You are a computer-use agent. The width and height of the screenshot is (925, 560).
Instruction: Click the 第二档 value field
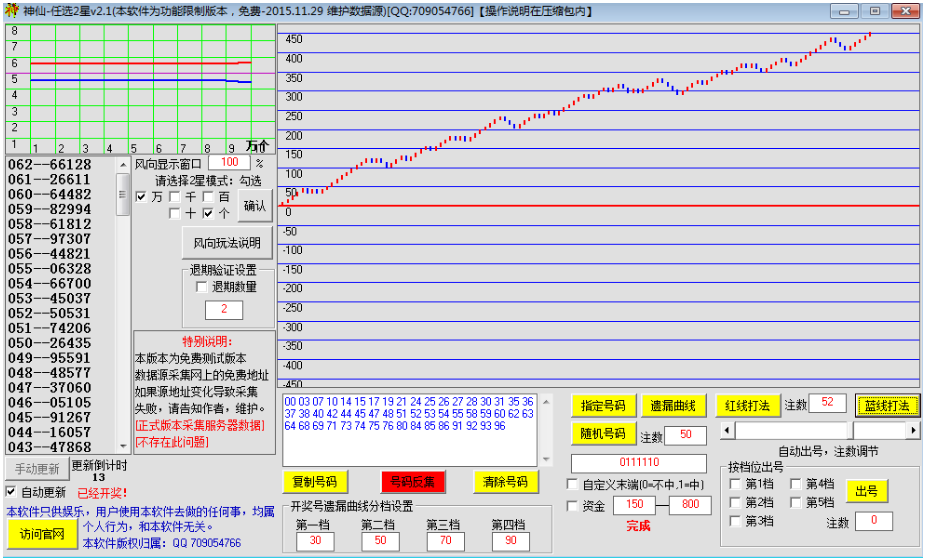pos(380,541)
